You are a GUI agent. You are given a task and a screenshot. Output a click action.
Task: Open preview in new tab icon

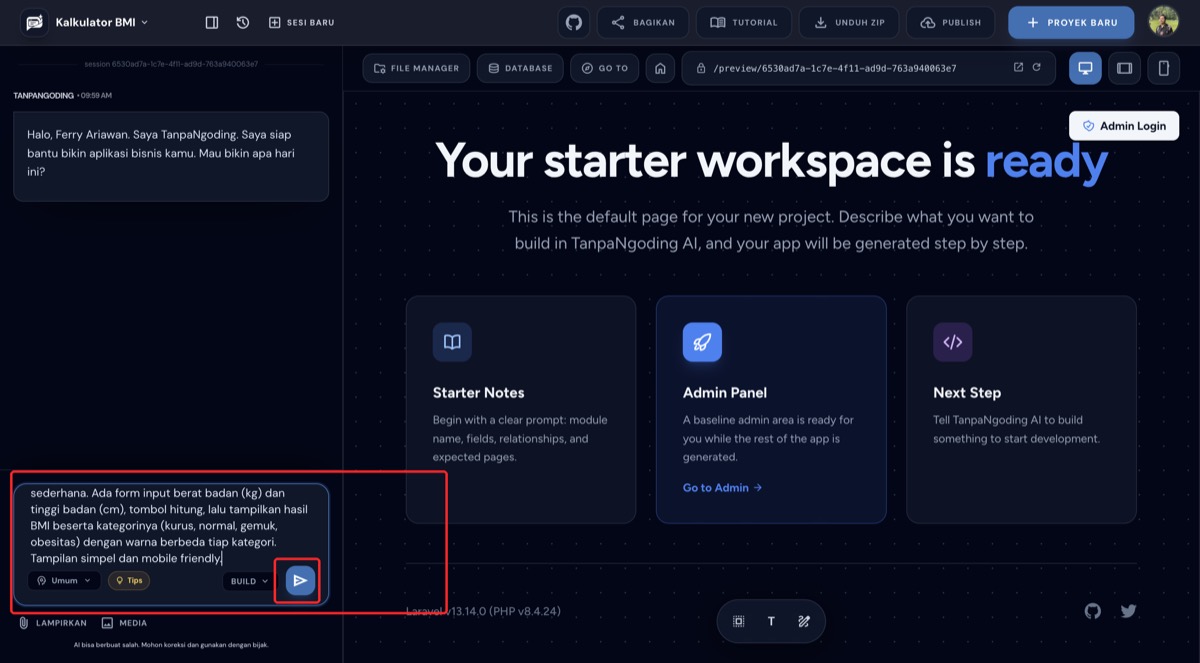[x=1018, y=68]
